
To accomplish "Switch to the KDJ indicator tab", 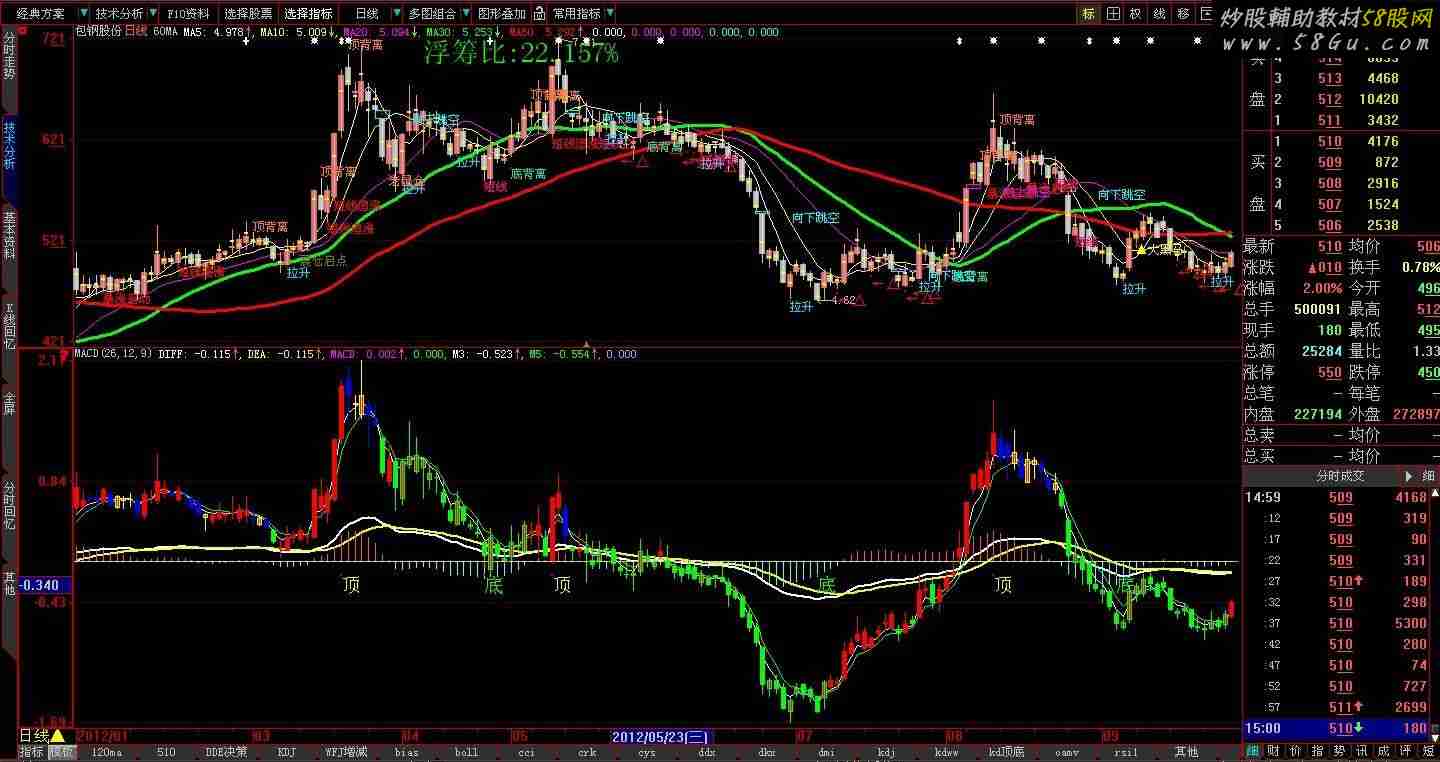I will pos(286,752).
